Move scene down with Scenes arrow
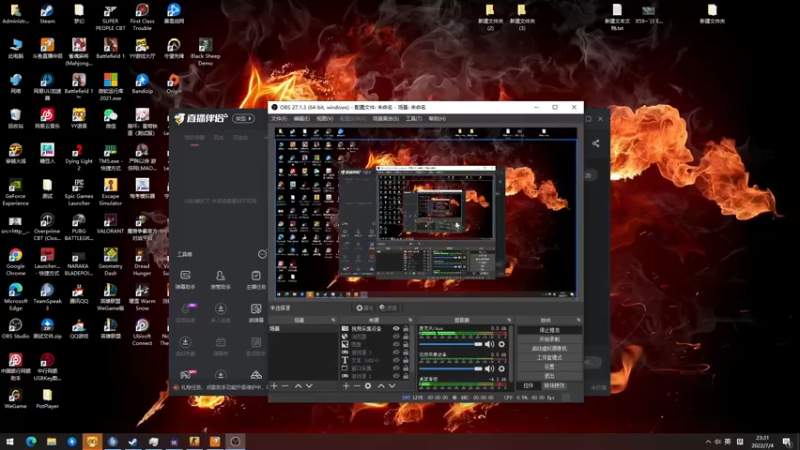The width and height of the screenshot is (800, 450). 309,386
